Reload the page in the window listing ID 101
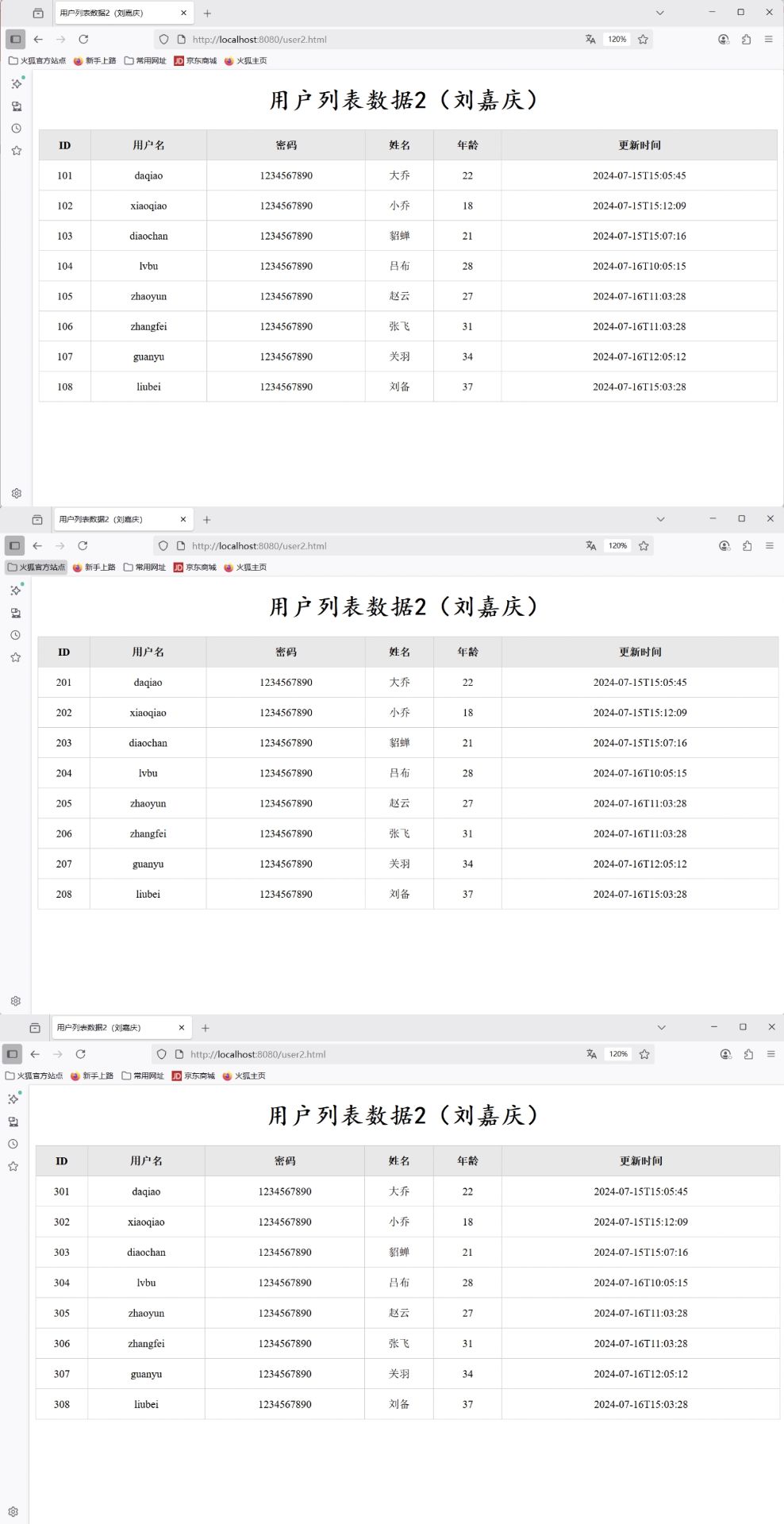 [83, 39]
